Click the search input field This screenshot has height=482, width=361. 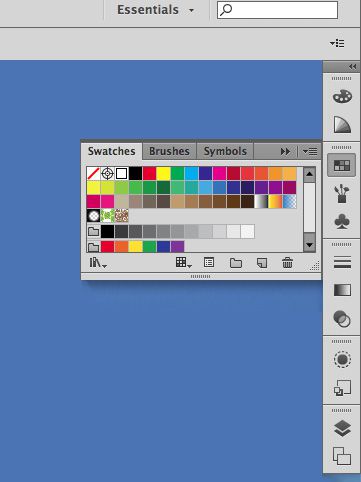tap(277, 10)
